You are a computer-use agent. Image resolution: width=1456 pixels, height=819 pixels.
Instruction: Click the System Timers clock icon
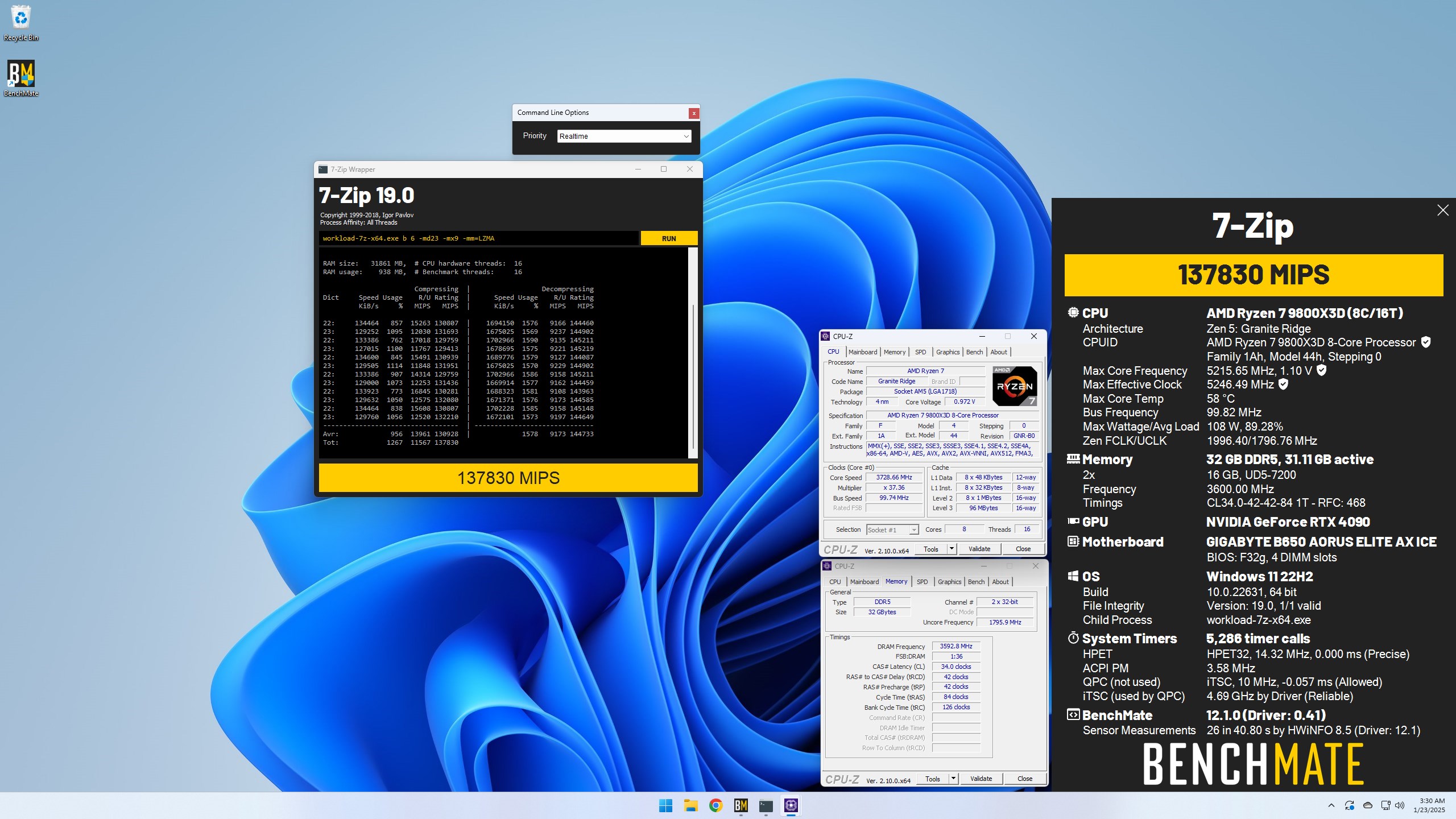(x=1073, y=638)
